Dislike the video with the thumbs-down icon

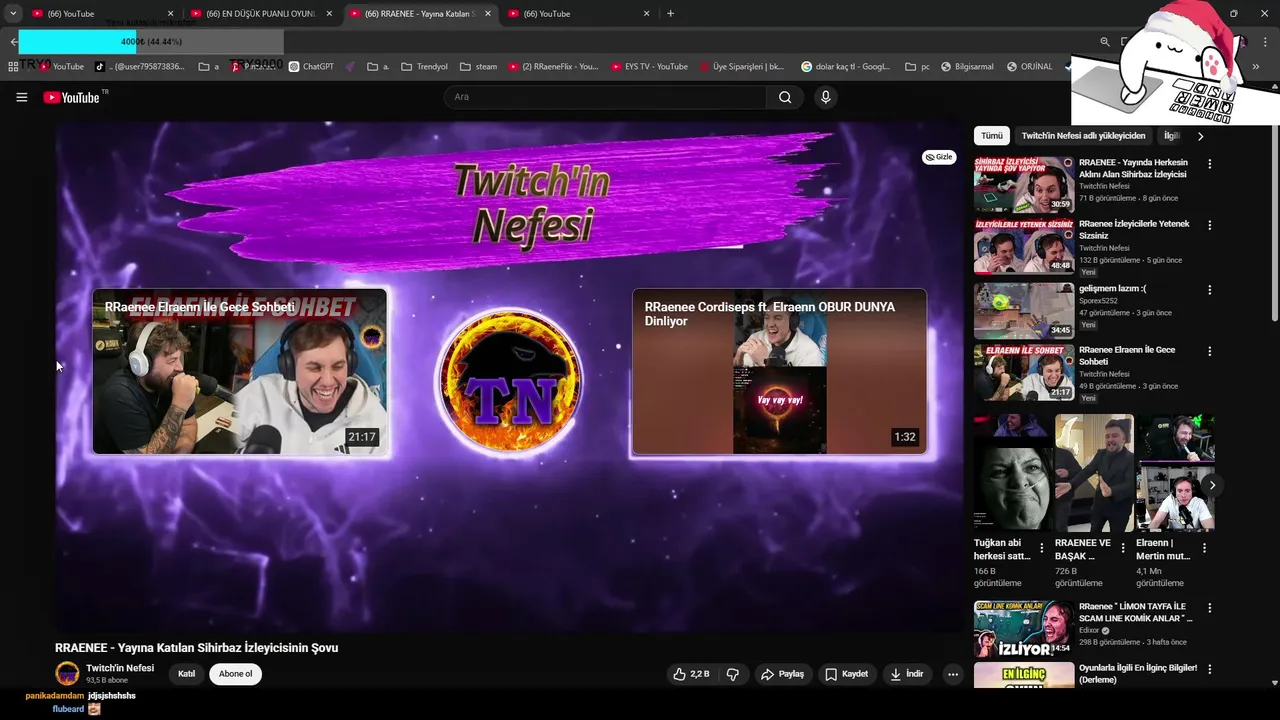tap(733, 674)
